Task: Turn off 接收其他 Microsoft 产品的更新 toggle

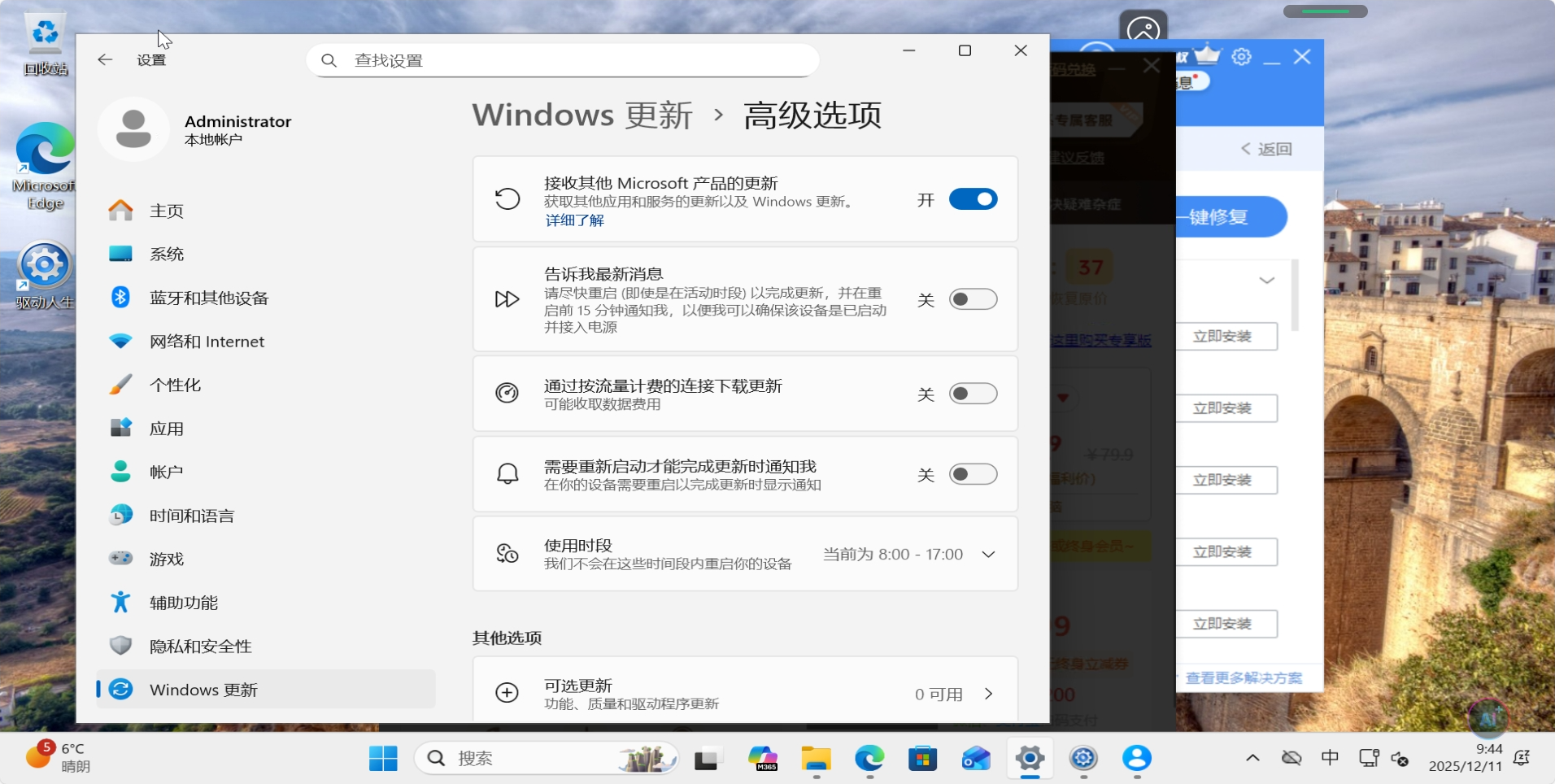Action: 973,199
